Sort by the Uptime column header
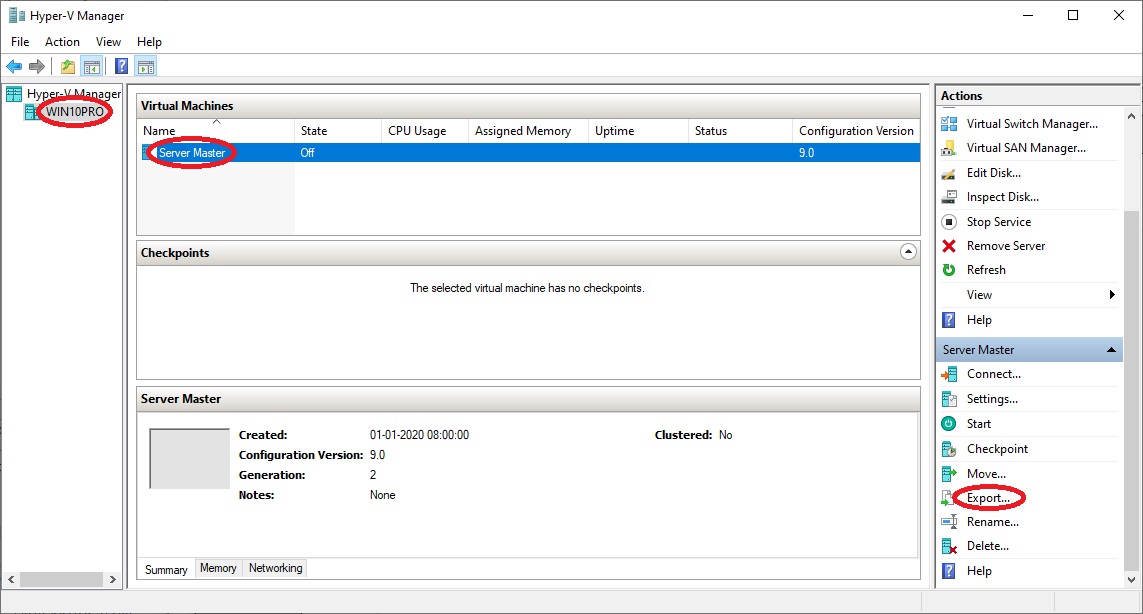This screenshot has height=614, width=1143. tap(638, 131)
